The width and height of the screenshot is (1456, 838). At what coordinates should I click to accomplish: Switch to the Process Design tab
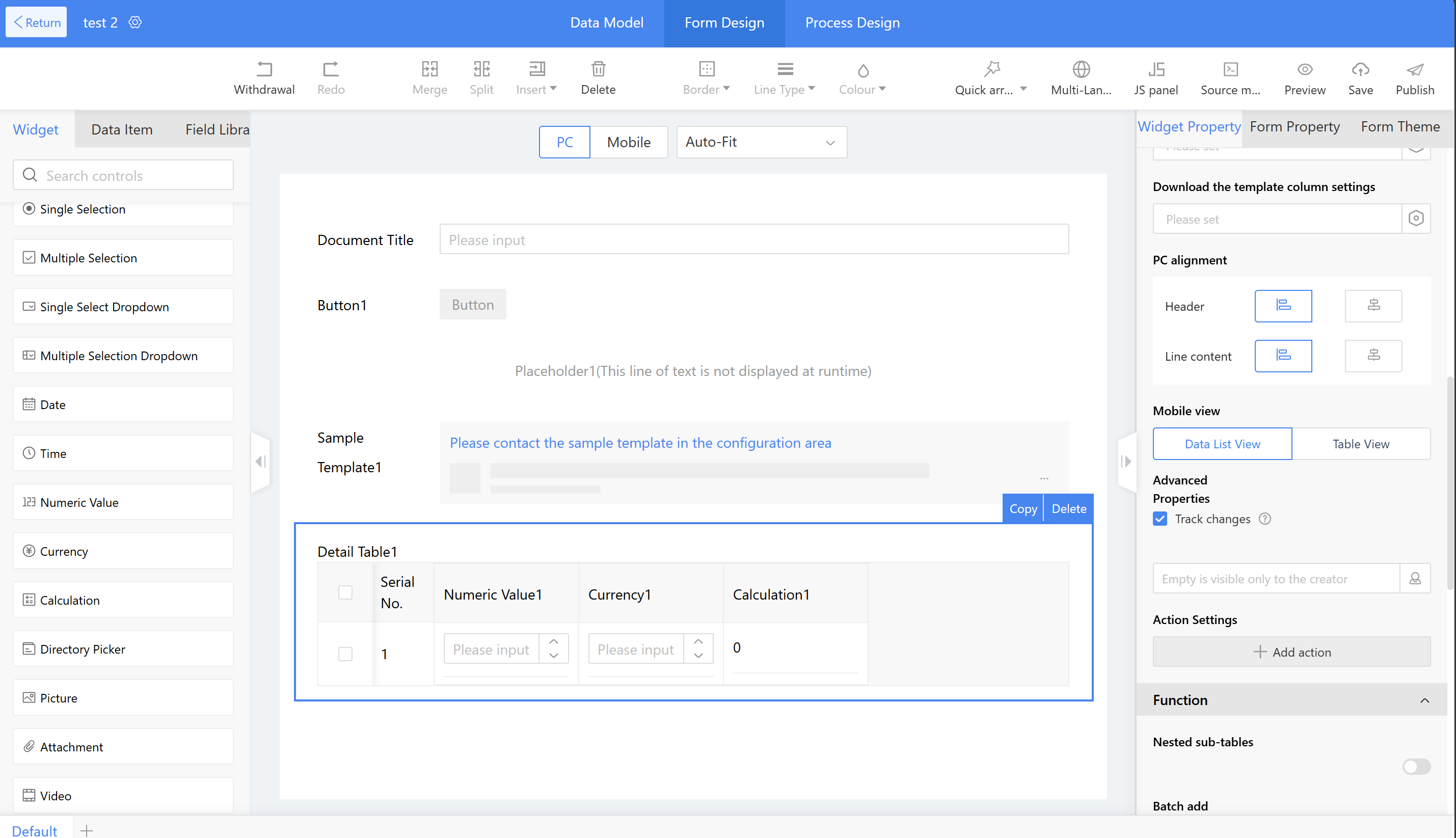852,22
